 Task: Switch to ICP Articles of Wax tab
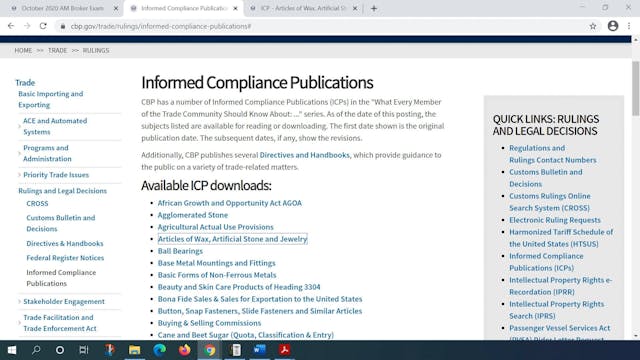[x=303, y=8]
